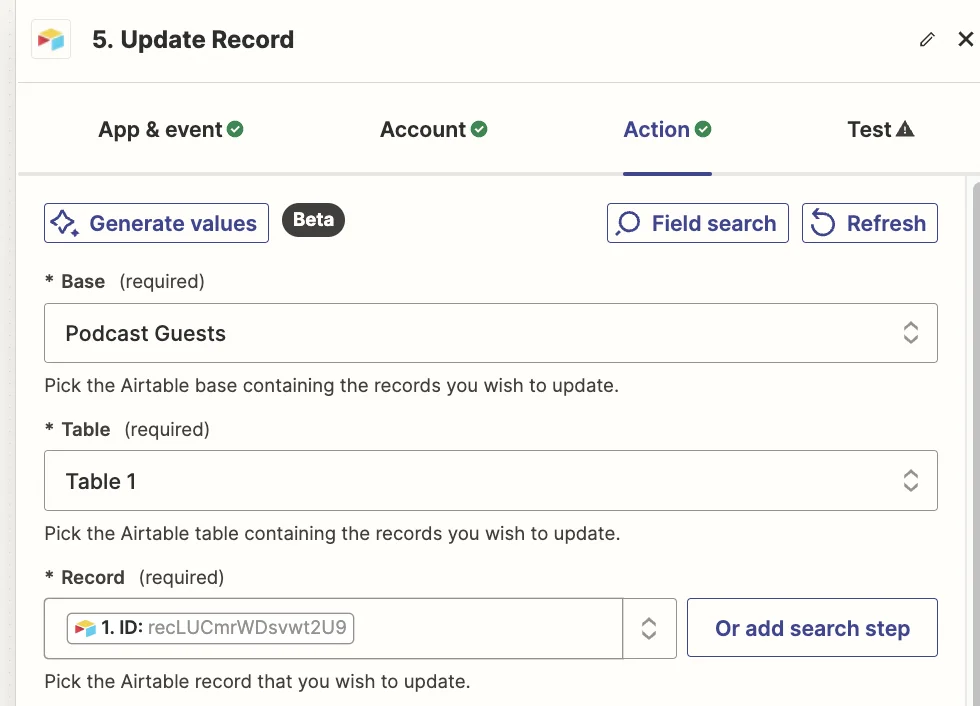This screenshot has height=706, width=980.
Task: Click the Base (required) label
Action: click(124, 281)
